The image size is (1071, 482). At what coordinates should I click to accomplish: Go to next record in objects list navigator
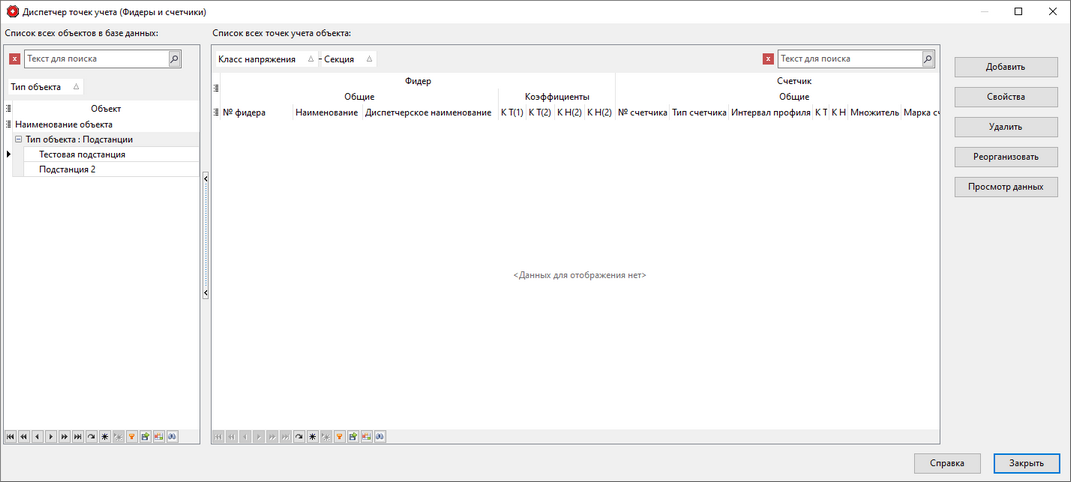[51, 436]
